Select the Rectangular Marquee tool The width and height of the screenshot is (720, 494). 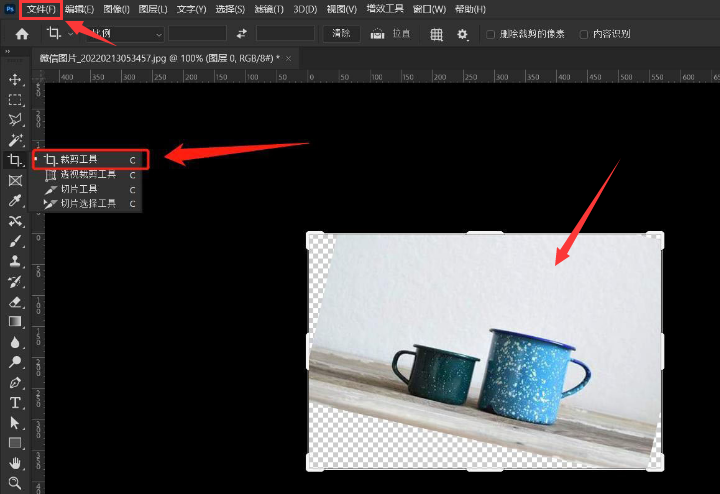click(x=15, y=100)
